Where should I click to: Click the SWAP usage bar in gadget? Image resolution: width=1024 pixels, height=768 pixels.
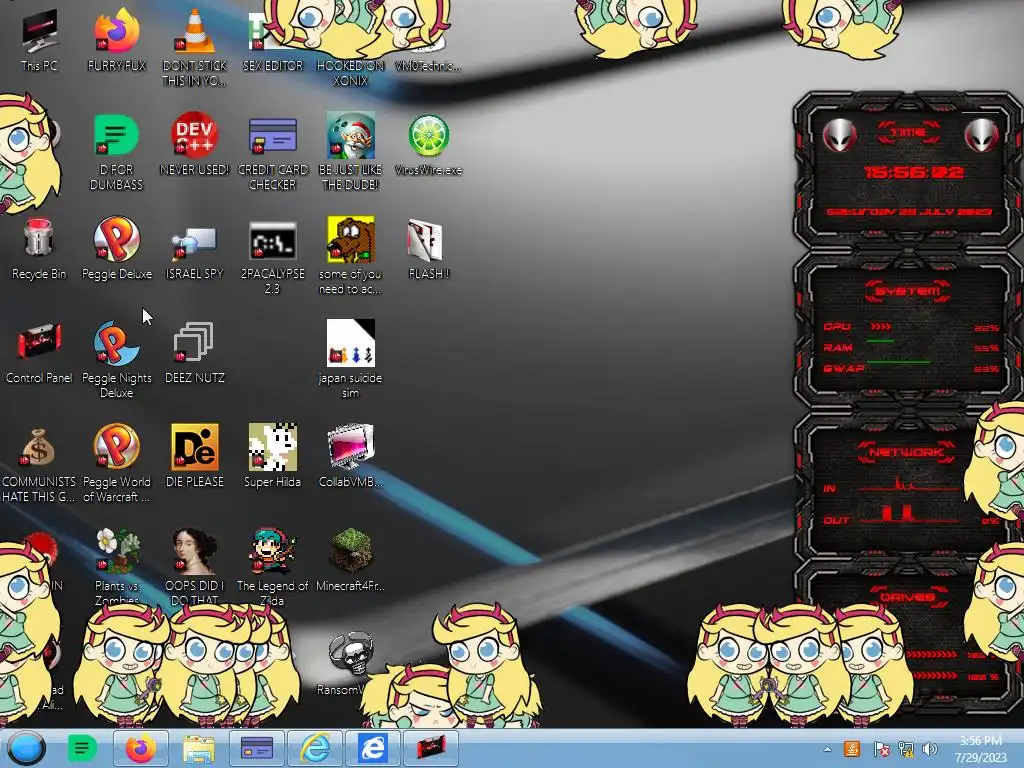click(x=899, y=361)
